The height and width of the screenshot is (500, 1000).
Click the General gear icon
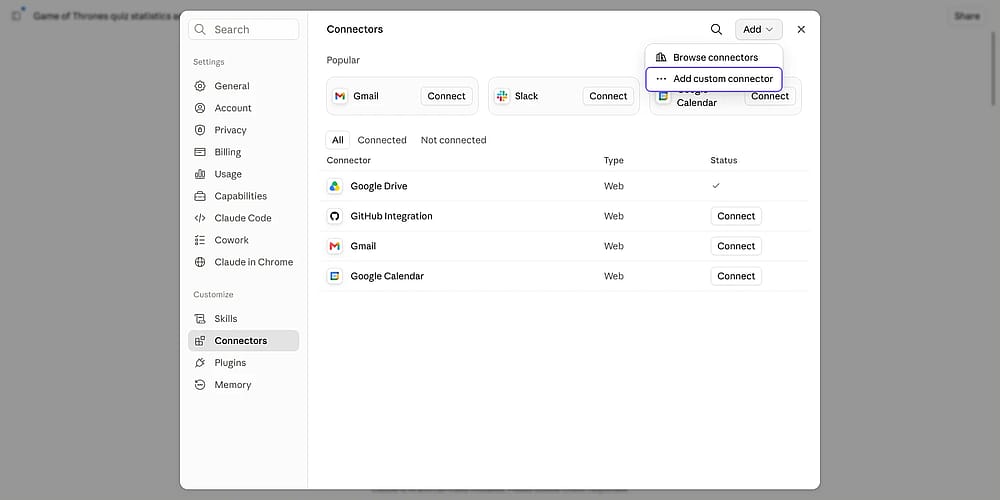pos(200,86)
